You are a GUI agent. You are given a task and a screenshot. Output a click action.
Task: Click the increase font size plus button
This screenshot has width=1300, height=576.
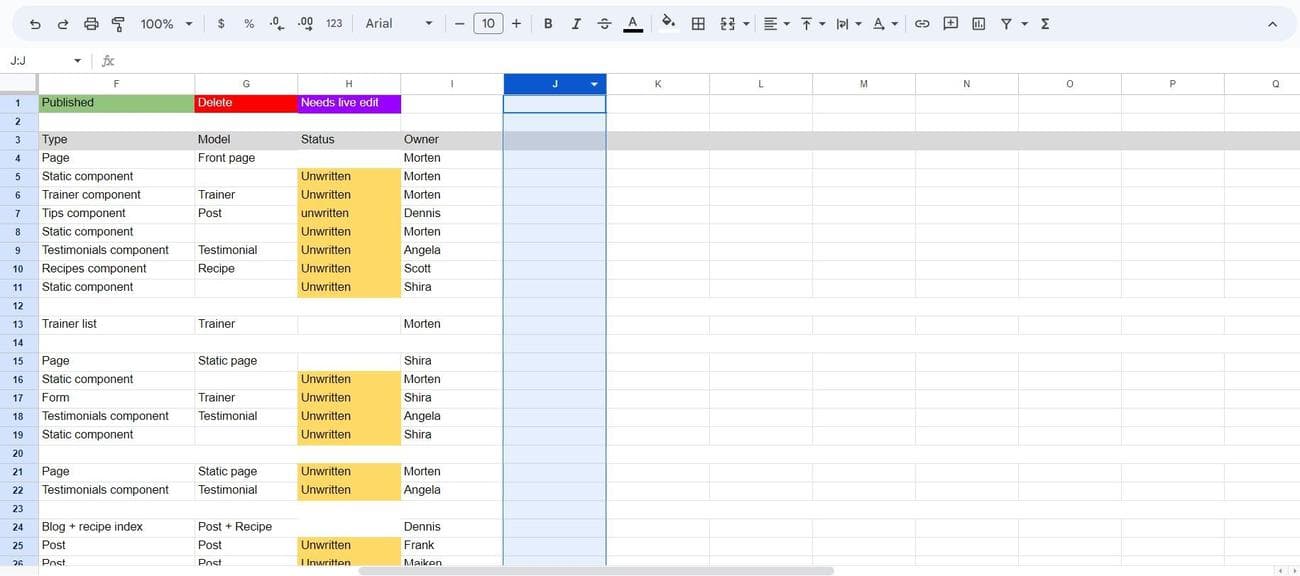pyautogui.click(x=516, y=24)
